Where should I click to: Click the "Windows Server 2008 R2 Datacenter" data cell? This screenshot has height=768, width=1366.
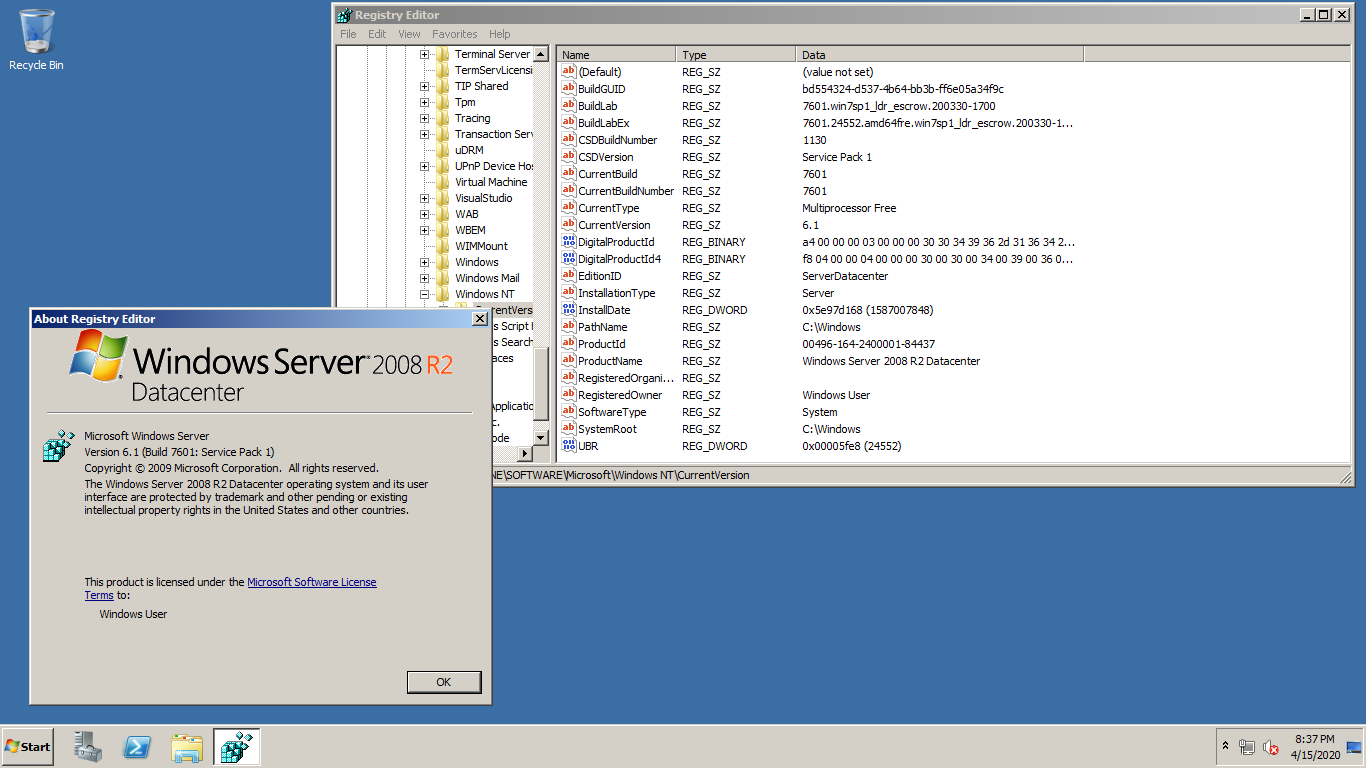891,361
